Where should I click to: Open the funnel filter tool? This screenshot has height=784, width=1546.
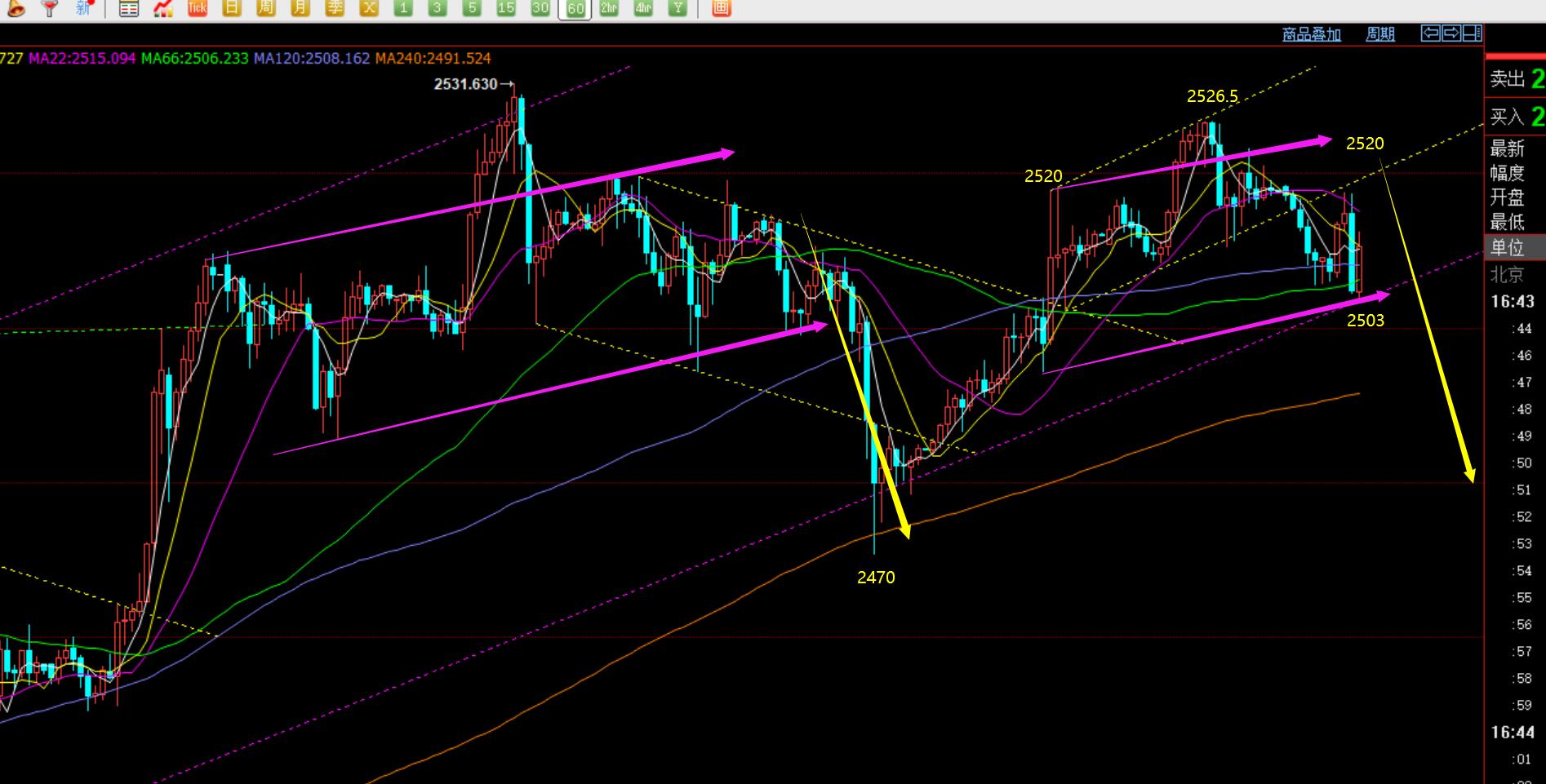click(x=50, y=8)
